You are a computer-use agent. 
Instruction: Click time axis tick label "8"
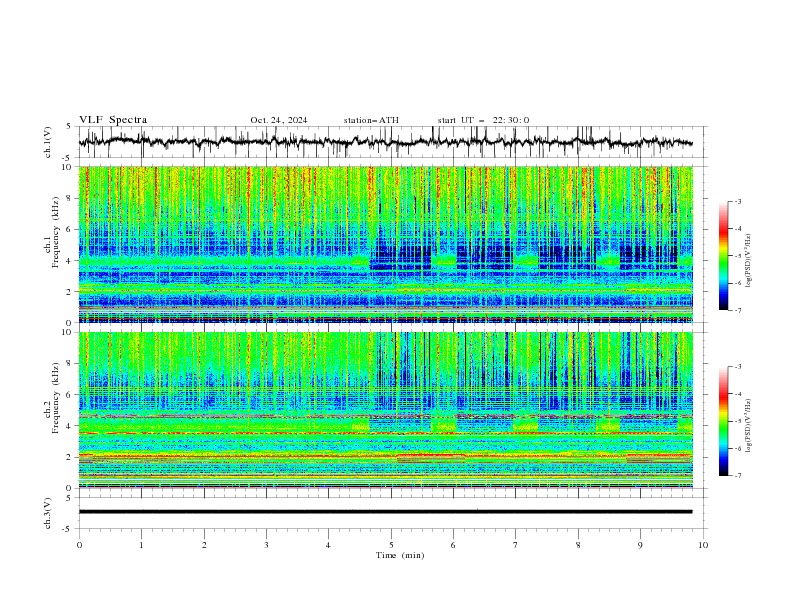[x=578, y=545]
